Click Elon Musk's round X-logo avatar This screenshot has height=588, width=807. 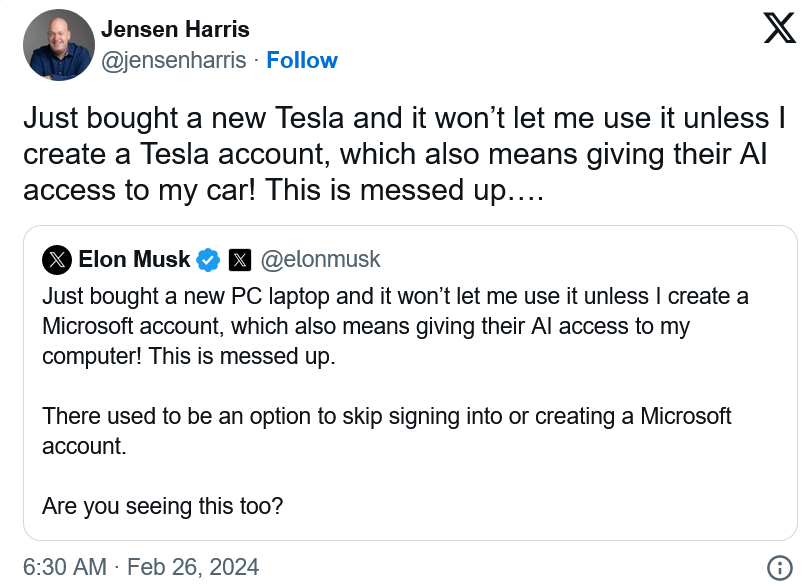[56, 260]
